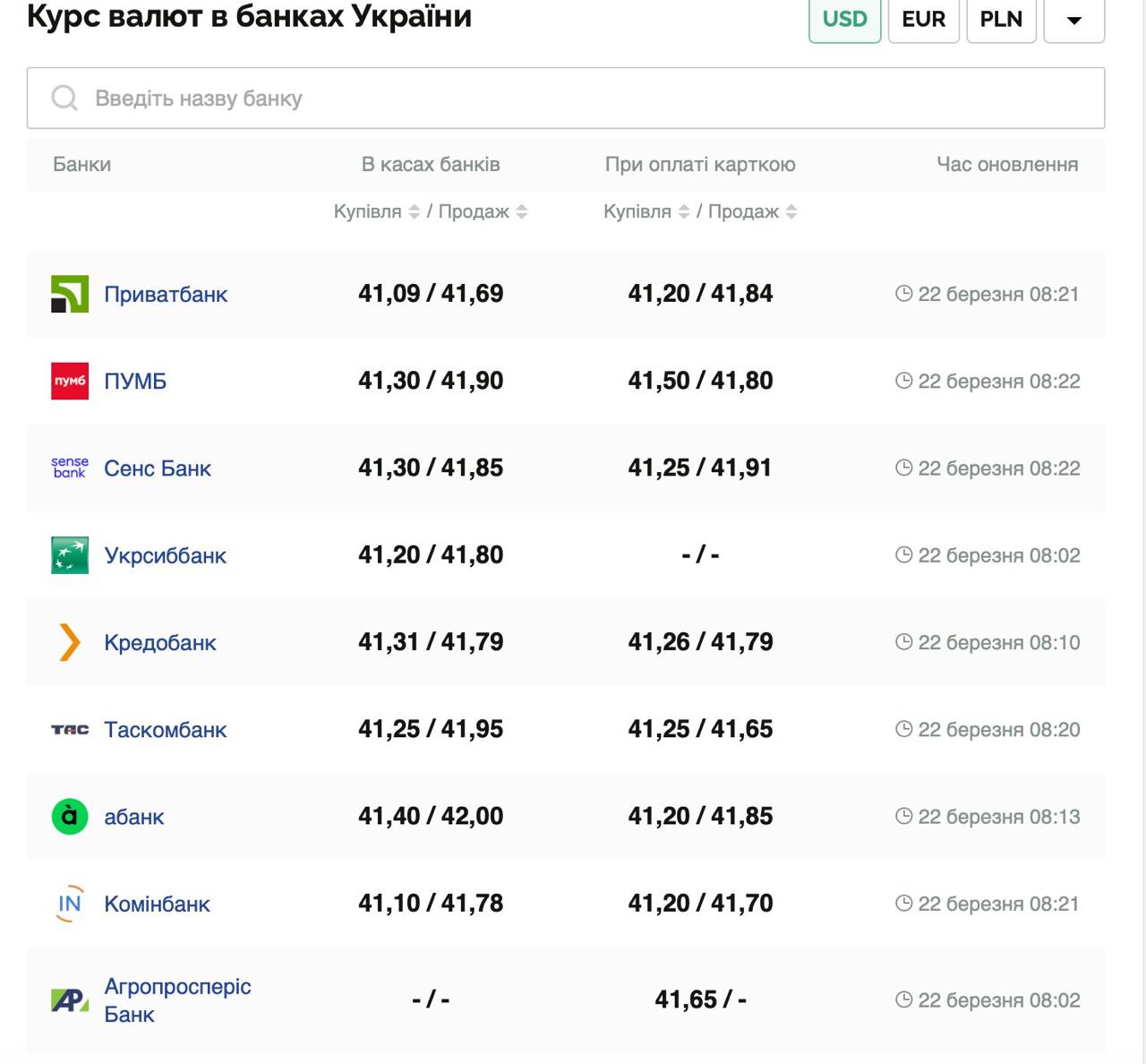The image size is (1146, 1064).
Task: Click the bank name search field
Action: [x=566, y=99]
